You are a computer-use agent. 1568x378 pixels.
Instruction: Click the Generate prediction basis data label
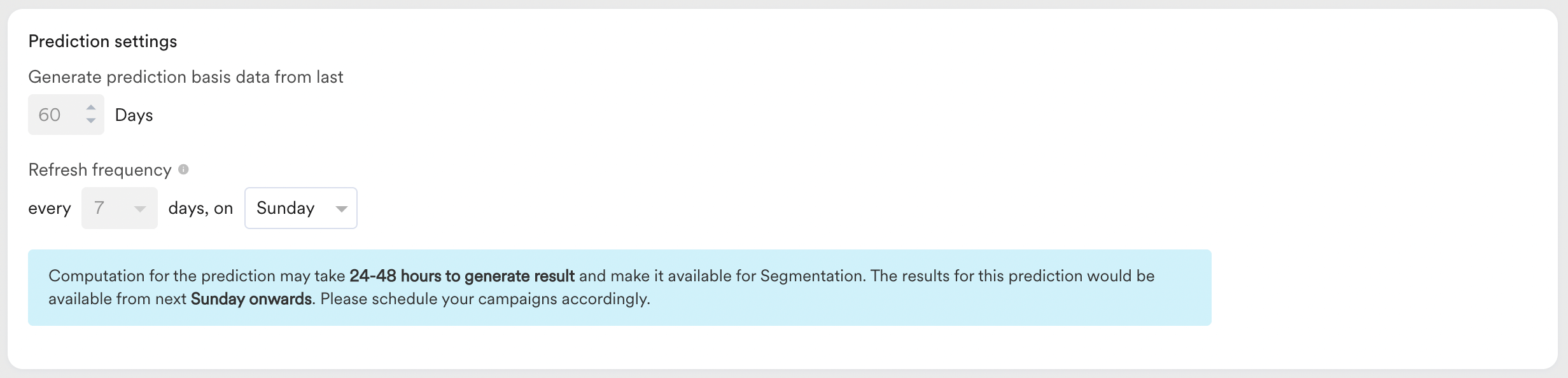pos(185,77)
